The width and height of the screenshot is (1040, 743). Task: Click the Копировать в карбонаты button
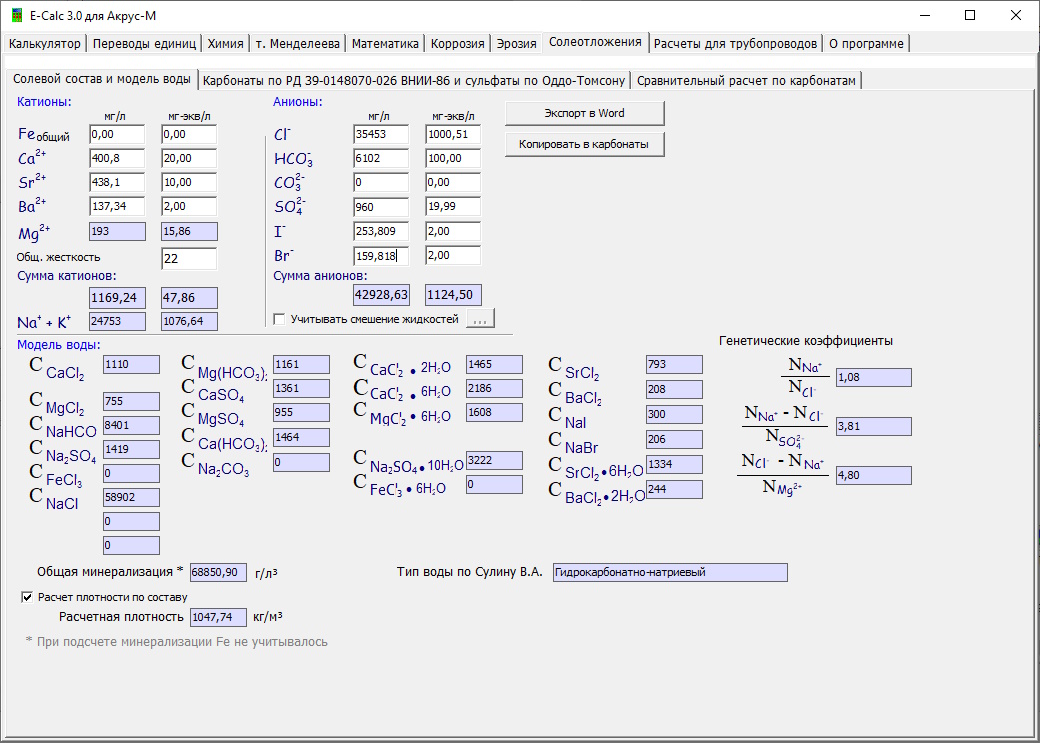pyautogui.click(x=584, y=145)
